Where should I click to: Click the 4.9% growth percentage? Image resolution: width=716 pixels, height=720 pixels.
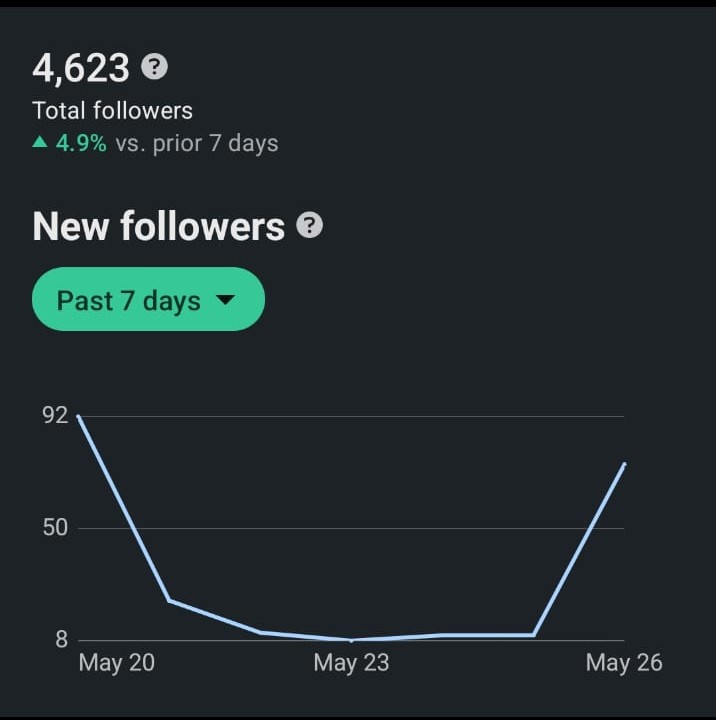(81, 143)
